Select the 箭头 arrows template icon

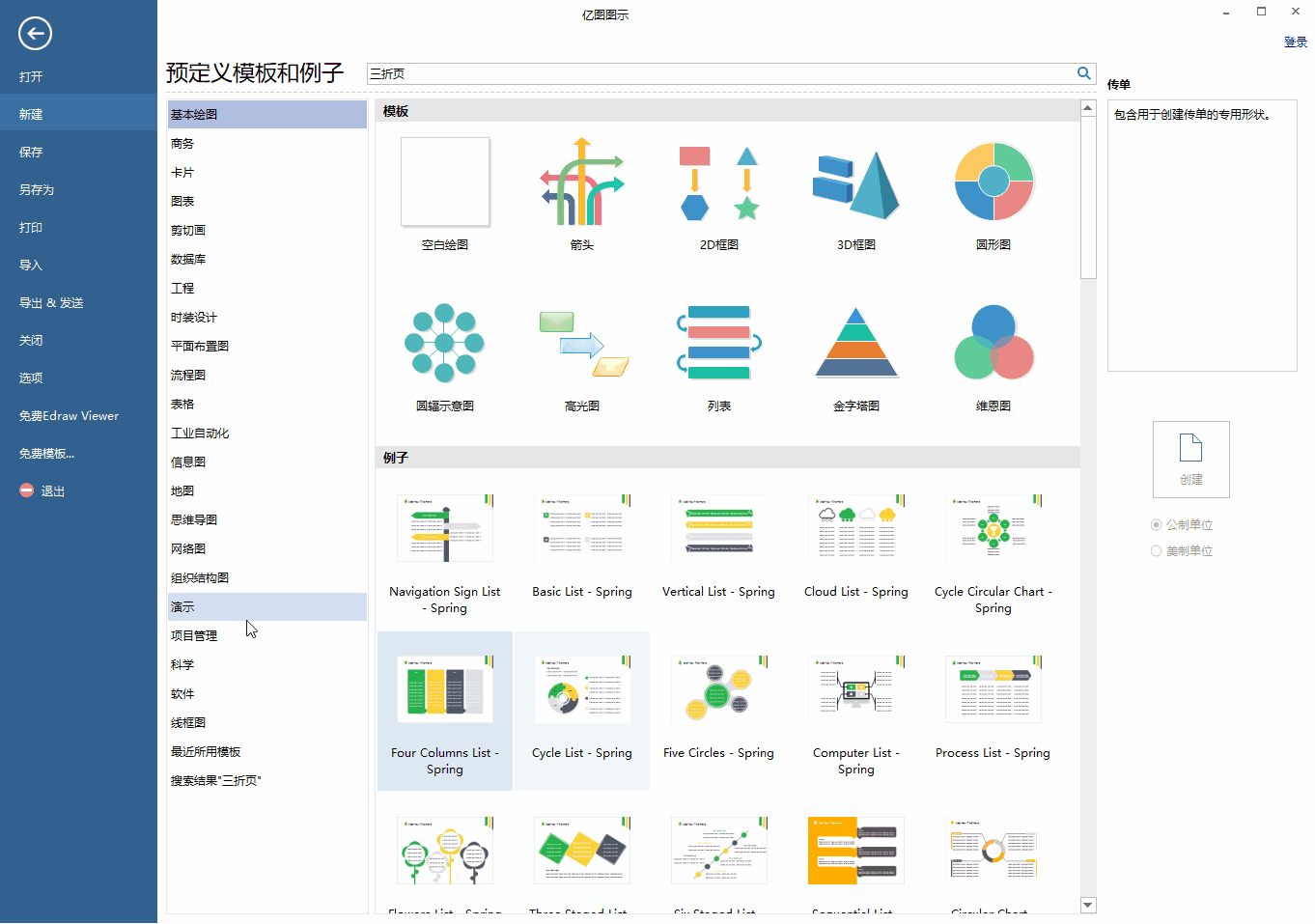pos(582,182)
